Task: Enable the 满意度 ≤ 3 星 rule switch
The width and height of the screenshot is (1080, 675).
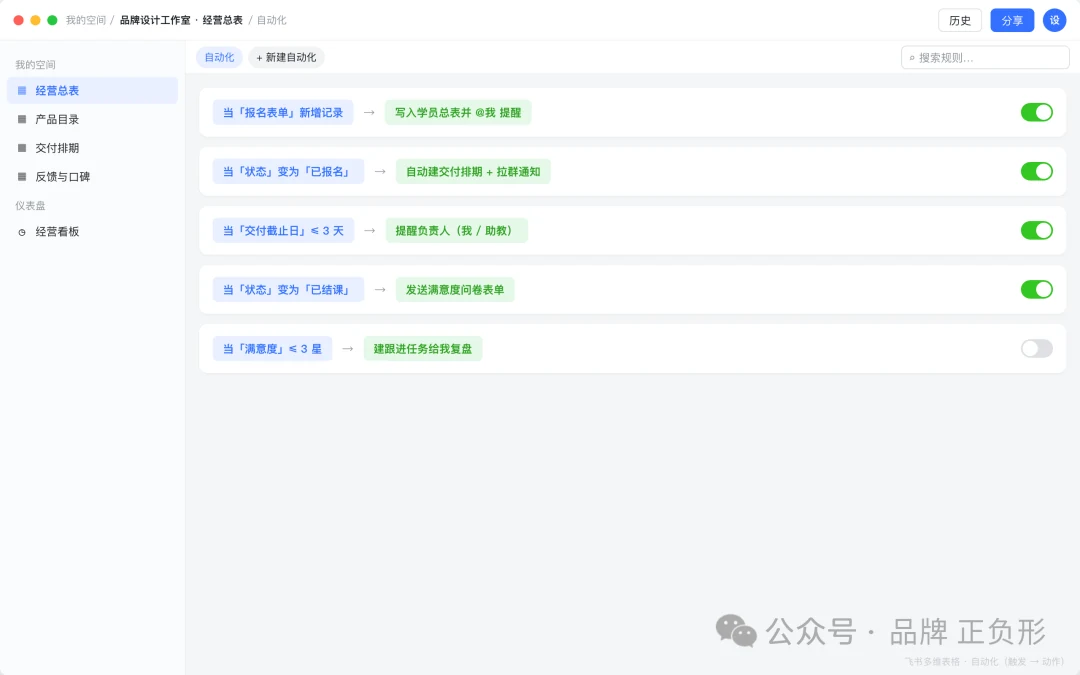Action: (1037, 349)
